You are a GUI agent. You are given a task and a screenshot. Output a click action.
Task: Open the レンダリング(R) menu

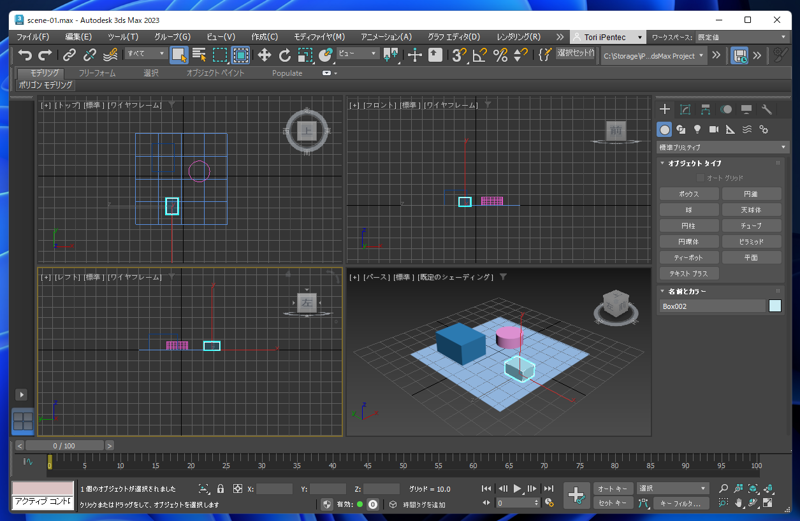click(x=518, y=37)
